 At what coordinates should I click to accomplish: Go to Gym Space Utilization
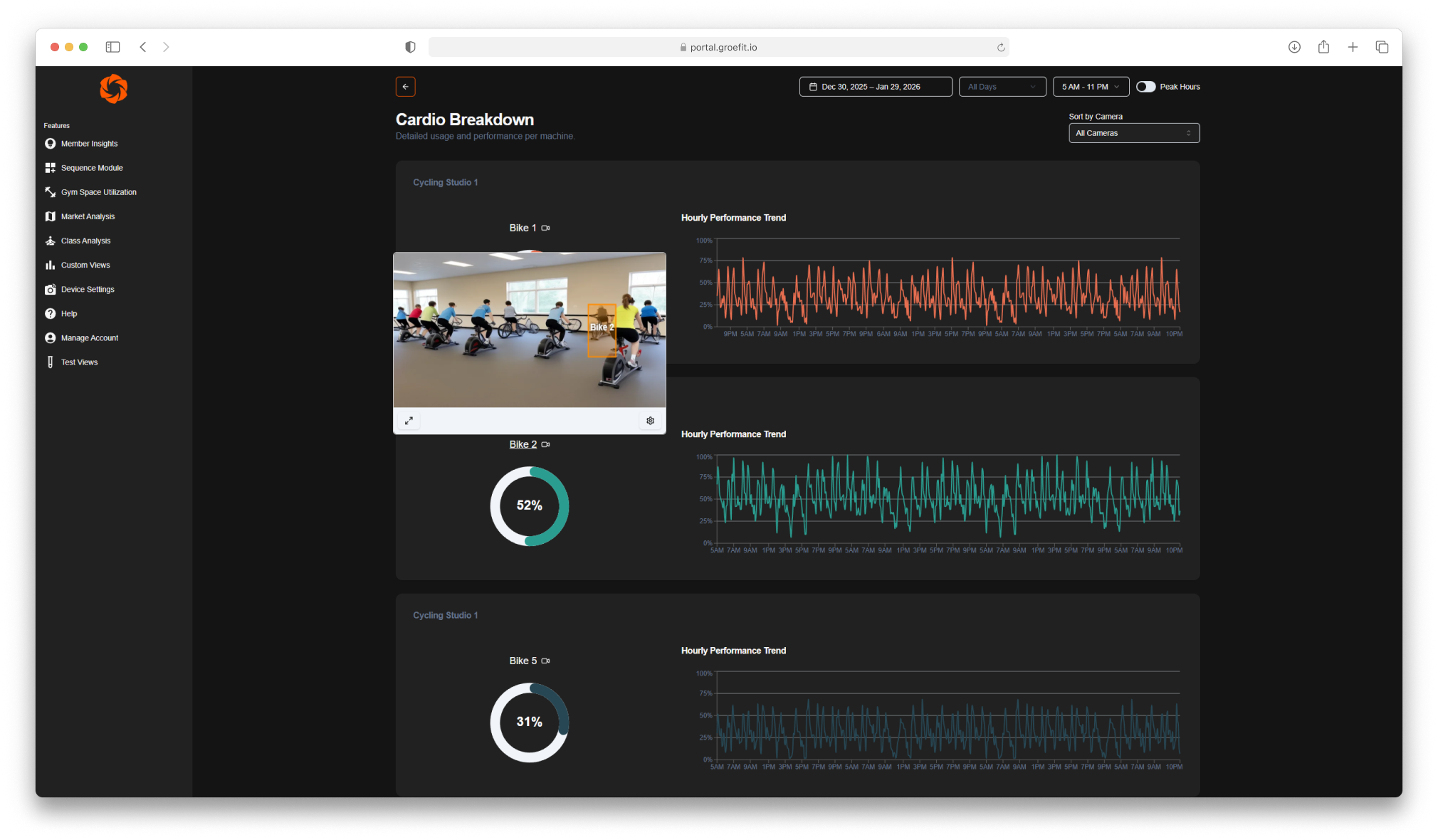point(98,192)
